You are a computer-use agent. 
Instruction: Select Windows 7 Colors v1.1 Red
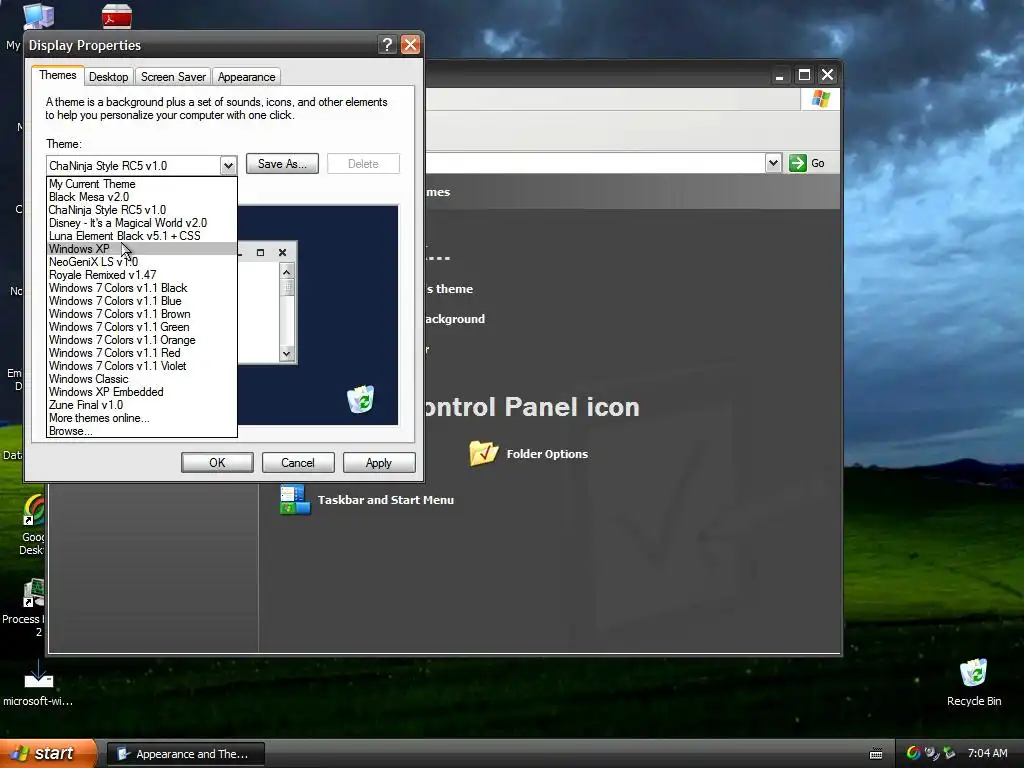click(142, 353)
